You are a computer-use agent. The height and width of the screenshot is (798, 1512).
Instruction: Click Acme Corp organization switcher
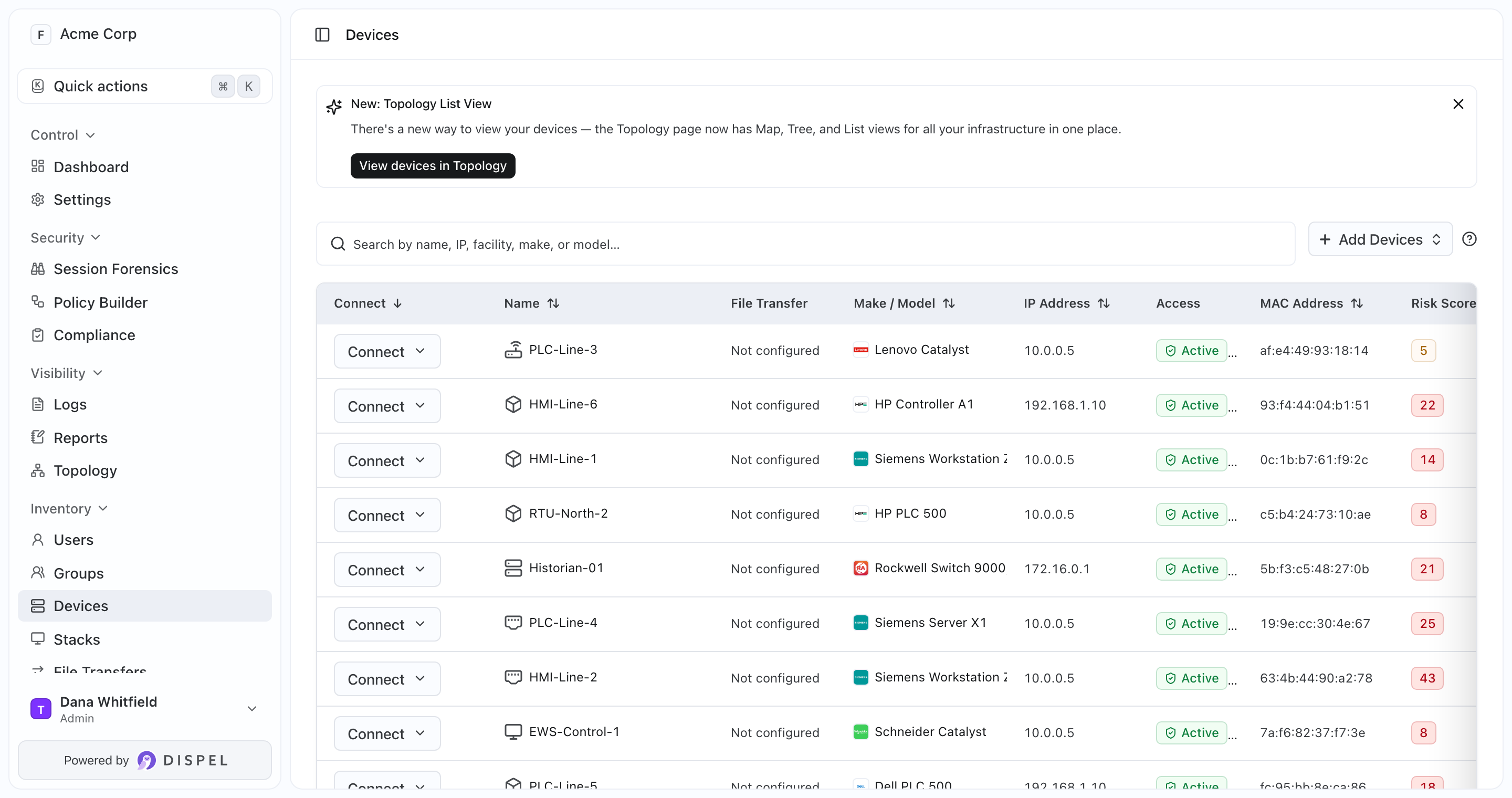[x=85, y=34]
